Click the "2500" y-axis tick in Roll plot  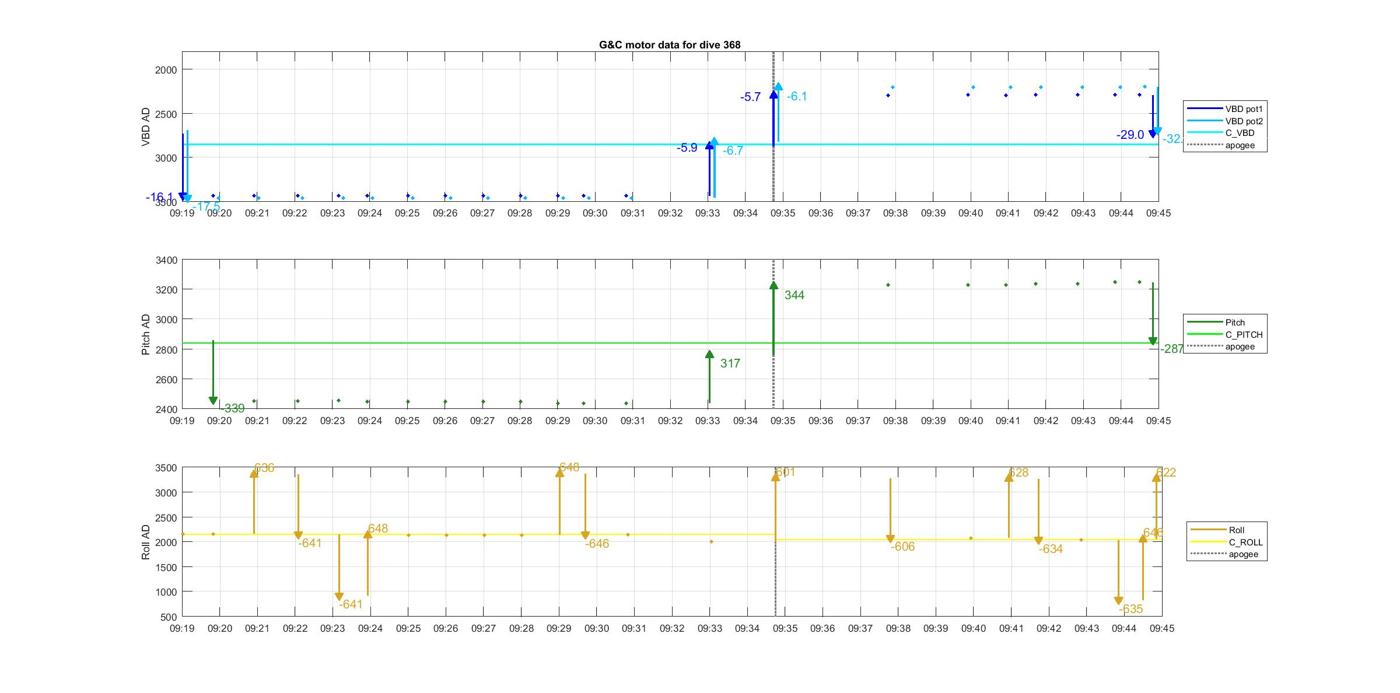[x=166, y=518]
